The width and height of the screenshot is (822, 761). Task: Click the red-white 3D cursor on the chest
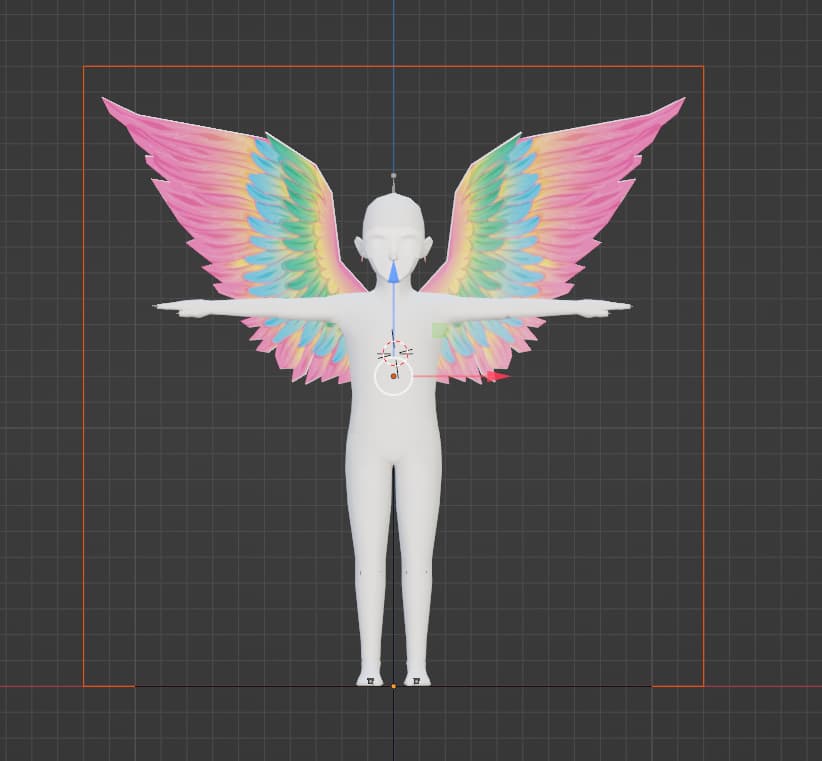click(x=395, y=352)
